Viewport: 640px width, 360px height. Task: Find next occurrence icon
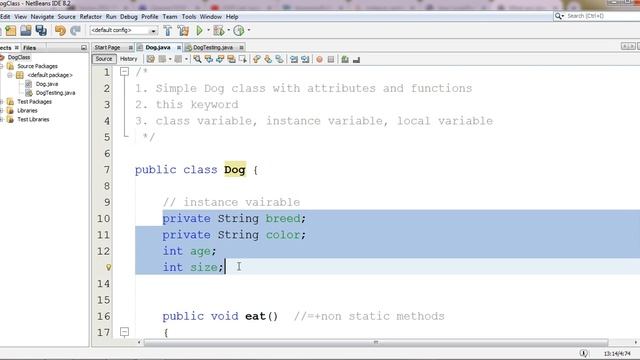[220, 59]
